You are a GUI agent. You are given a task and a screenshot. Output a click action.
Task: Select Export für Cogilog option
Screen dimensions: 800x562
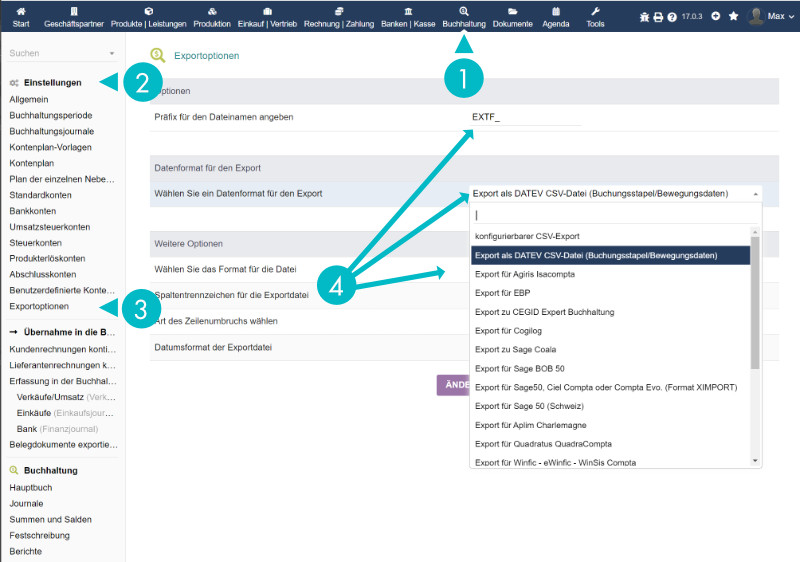[x=611, y=330]
